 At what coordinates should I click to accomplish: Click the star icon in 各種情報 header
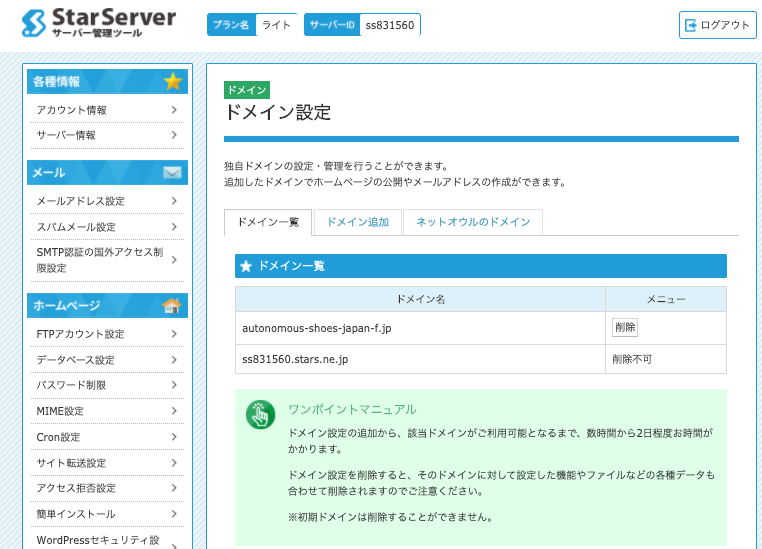coord(173,81)
